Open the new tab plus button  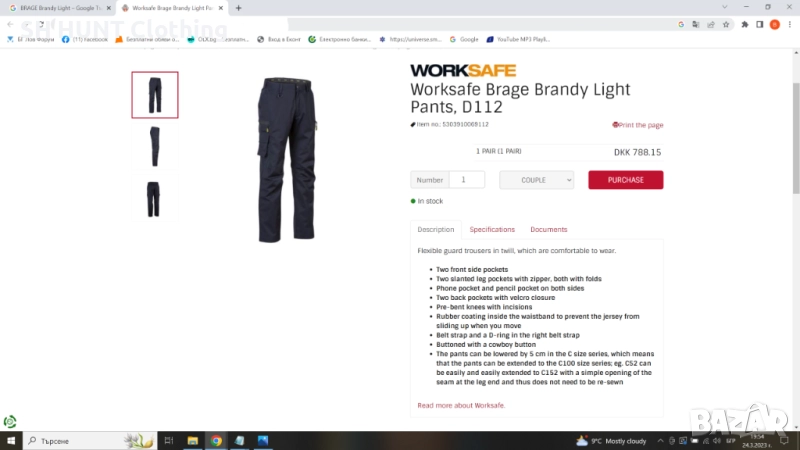[238, 8]
